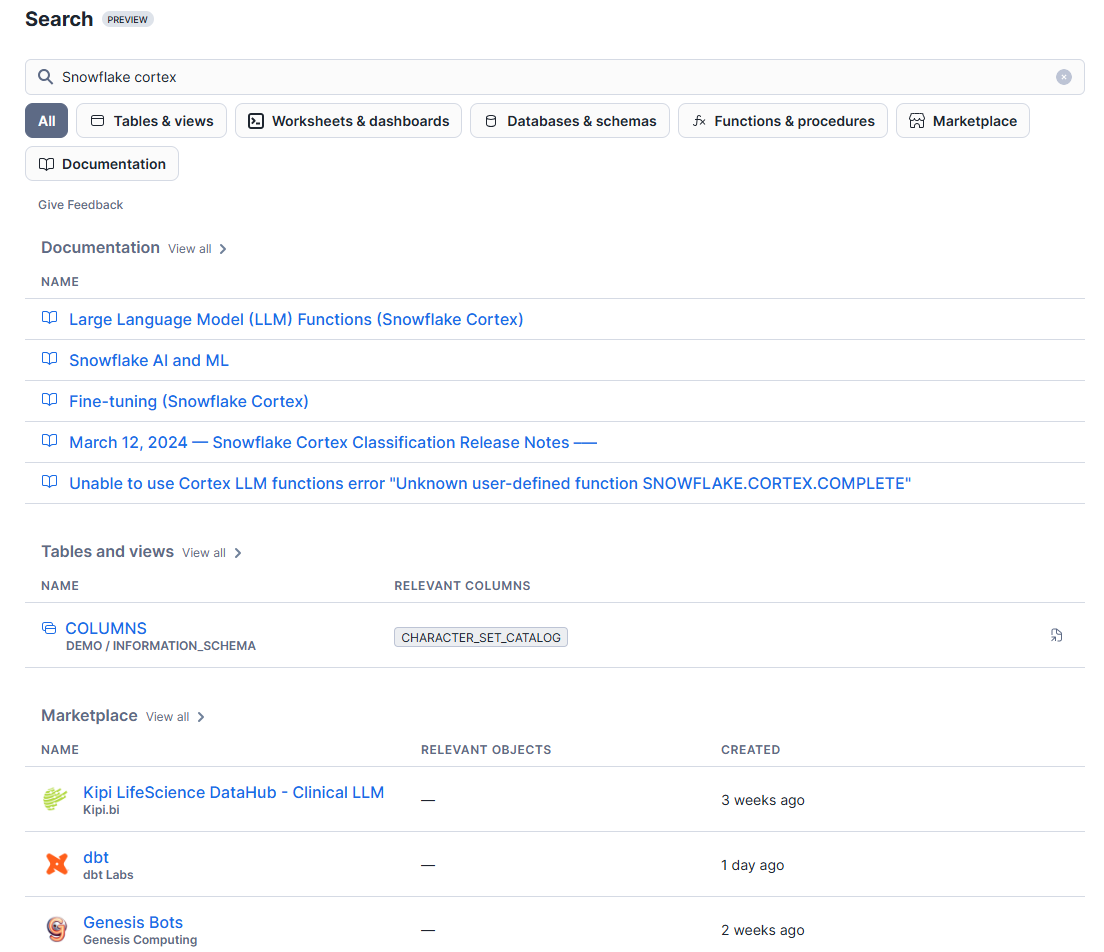Click the Kipi LifeScience DataHub logo
The height and width of the screenshot is (952, 1104).
point(55,800)
